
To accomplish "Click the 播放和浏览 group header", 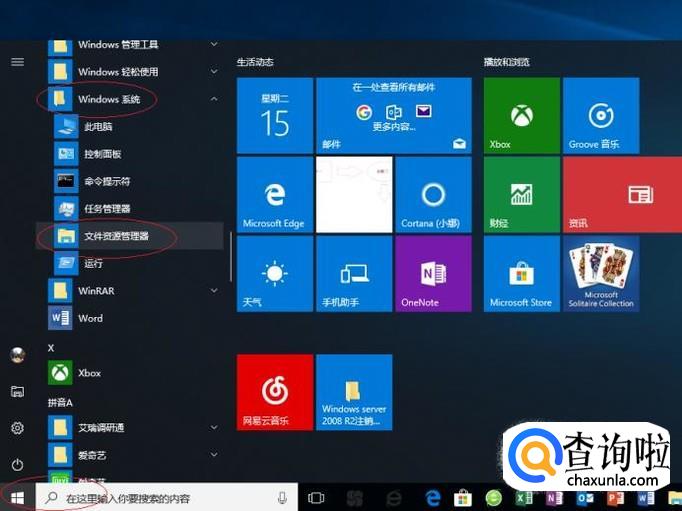I will (507, 62).
